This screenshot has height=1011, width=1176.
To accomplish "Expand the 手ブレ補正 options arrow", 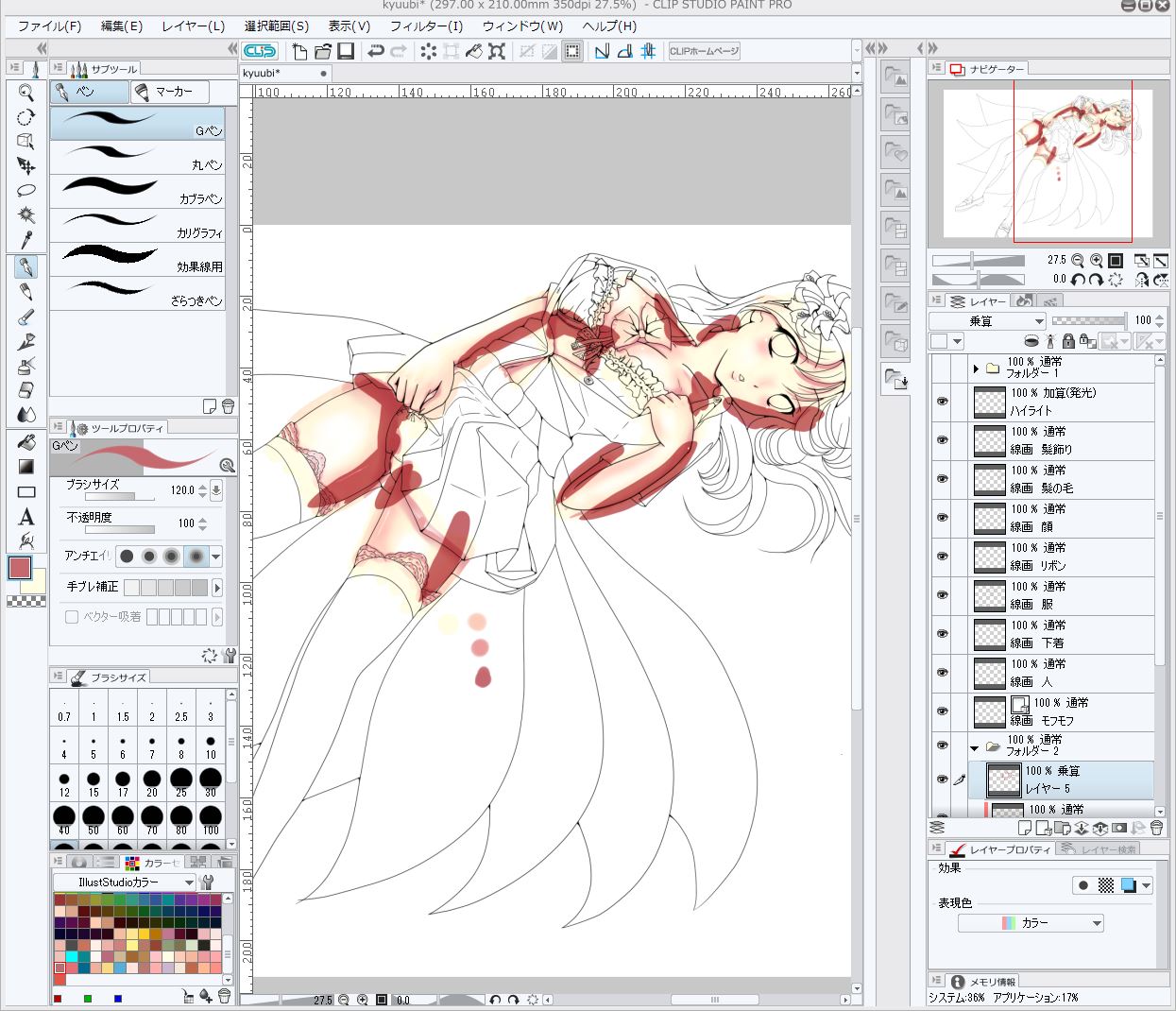I will (x=217, y=588).
